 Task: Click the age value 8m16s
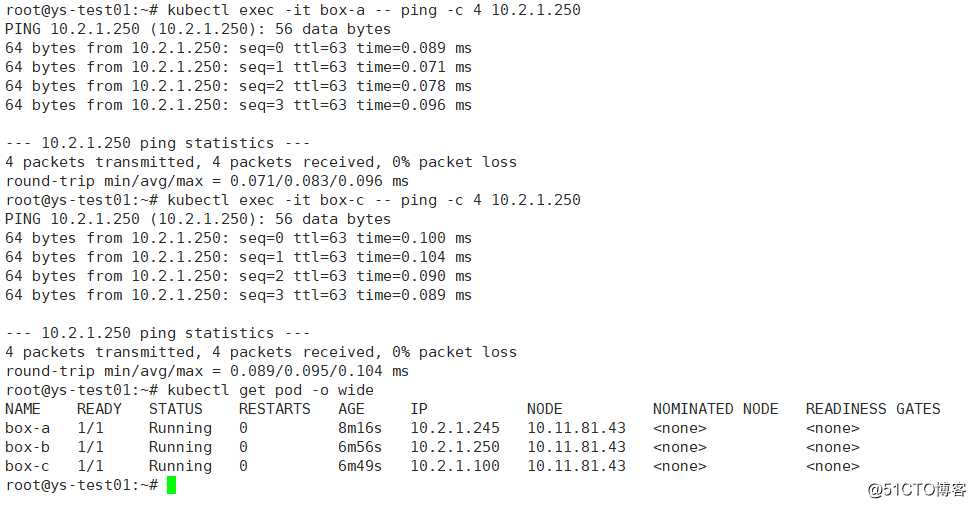360,428
